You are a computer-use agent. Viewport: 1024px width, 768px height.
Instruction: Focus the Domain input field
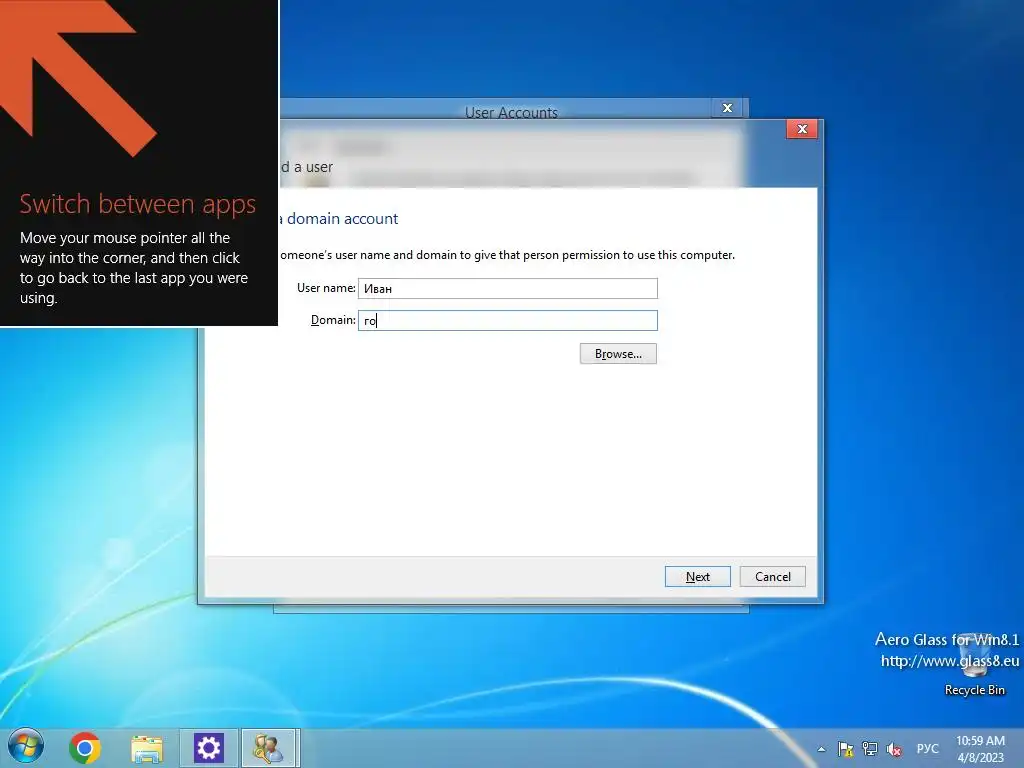pos(507,321)
